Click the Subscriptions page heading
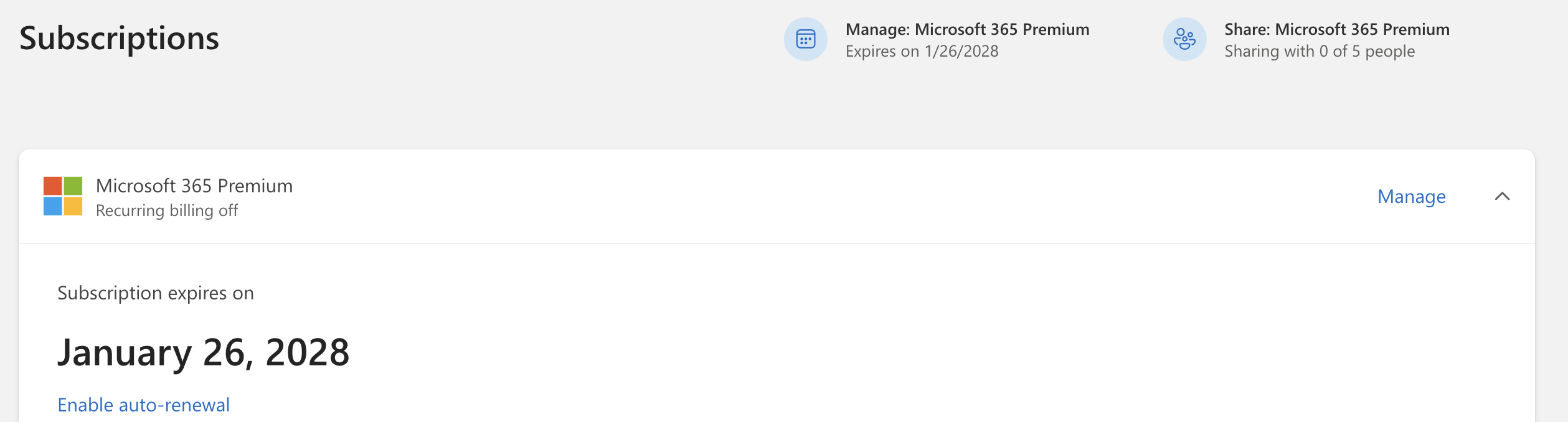Image resolution: width=1568 pixels, height=422 pixels. (119, 38)
